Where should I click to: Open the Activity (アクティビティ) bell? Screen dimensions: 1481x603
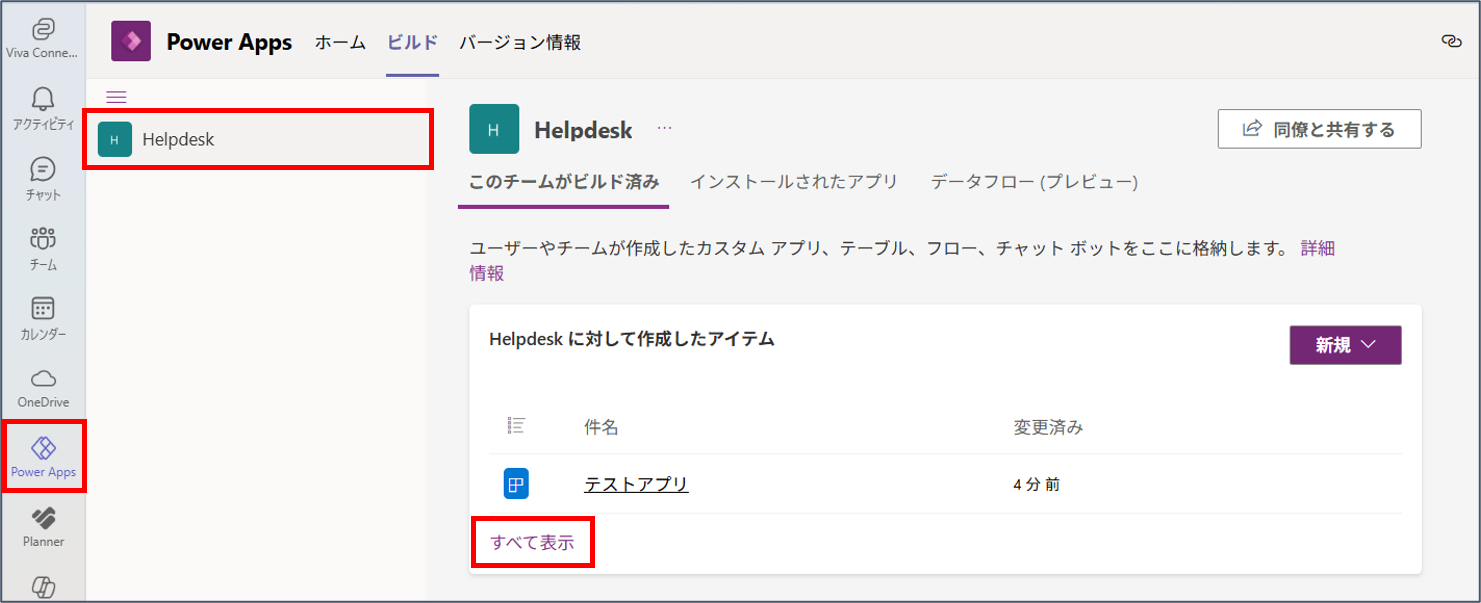pyautogui.click(x=43, y=108)
